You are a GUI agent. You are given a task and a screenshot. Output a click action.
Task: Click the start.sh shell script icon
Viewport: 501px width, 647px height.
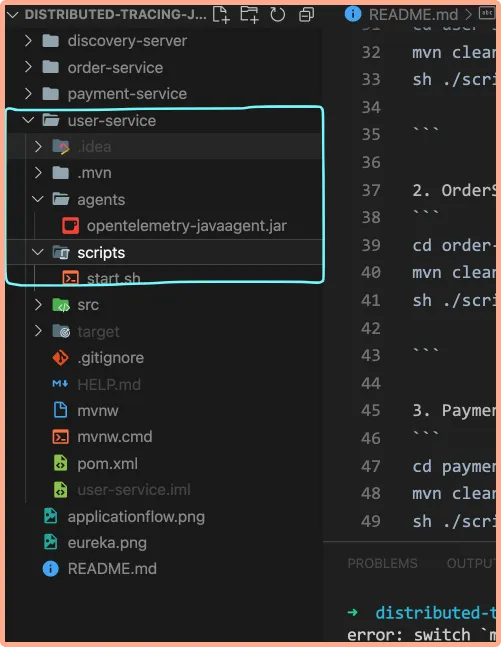pyautogui.click(x=71, y=278)
